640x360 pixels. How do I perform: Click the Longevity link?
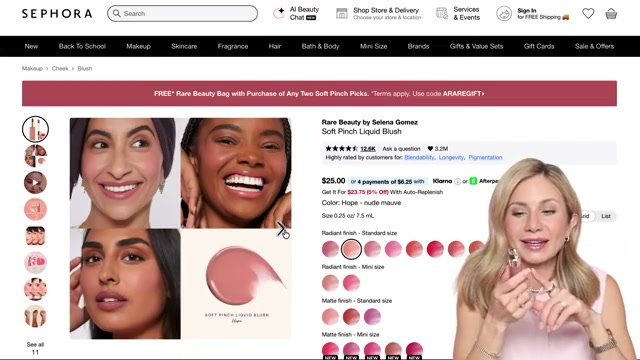tap(451, 158)
